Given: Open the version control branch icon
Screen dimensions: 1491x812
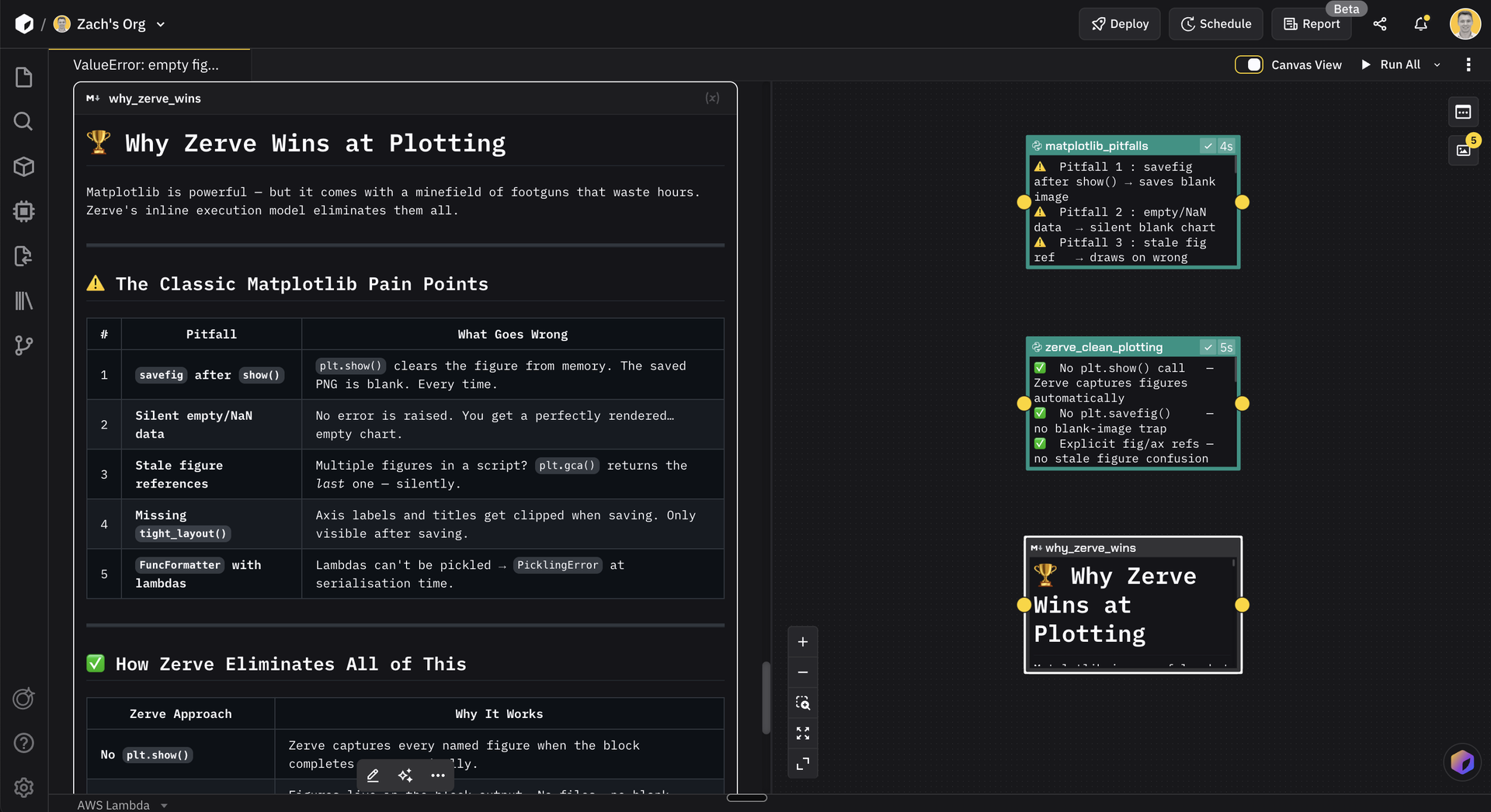Looking at the screenshot, I should (23, 346).
